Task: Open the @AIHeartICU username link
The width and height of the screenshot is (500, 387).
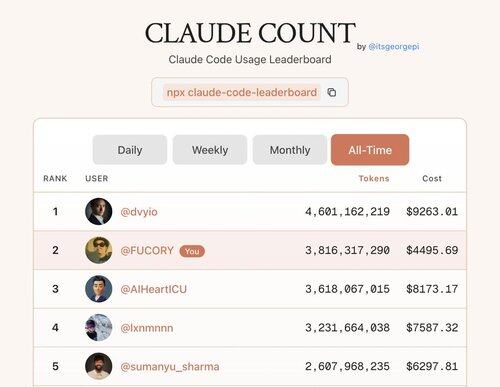Action: 153,289
